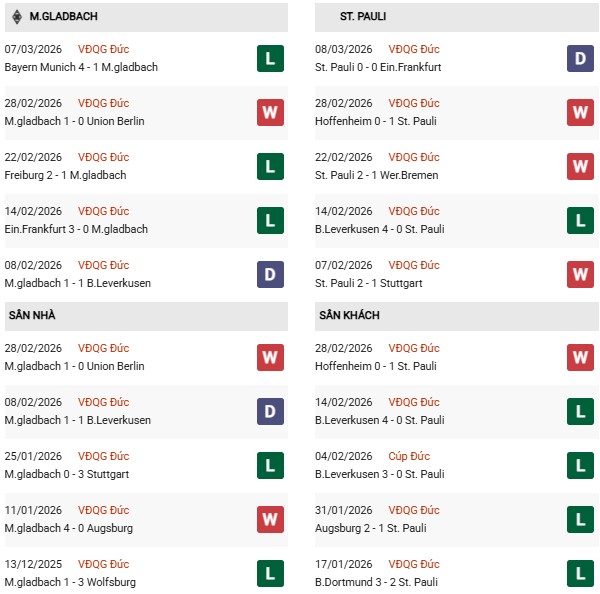This screenshot has height=594, width=600.
Task: Open the SÂN NHÀ home matches header
Action: [32, 315]
